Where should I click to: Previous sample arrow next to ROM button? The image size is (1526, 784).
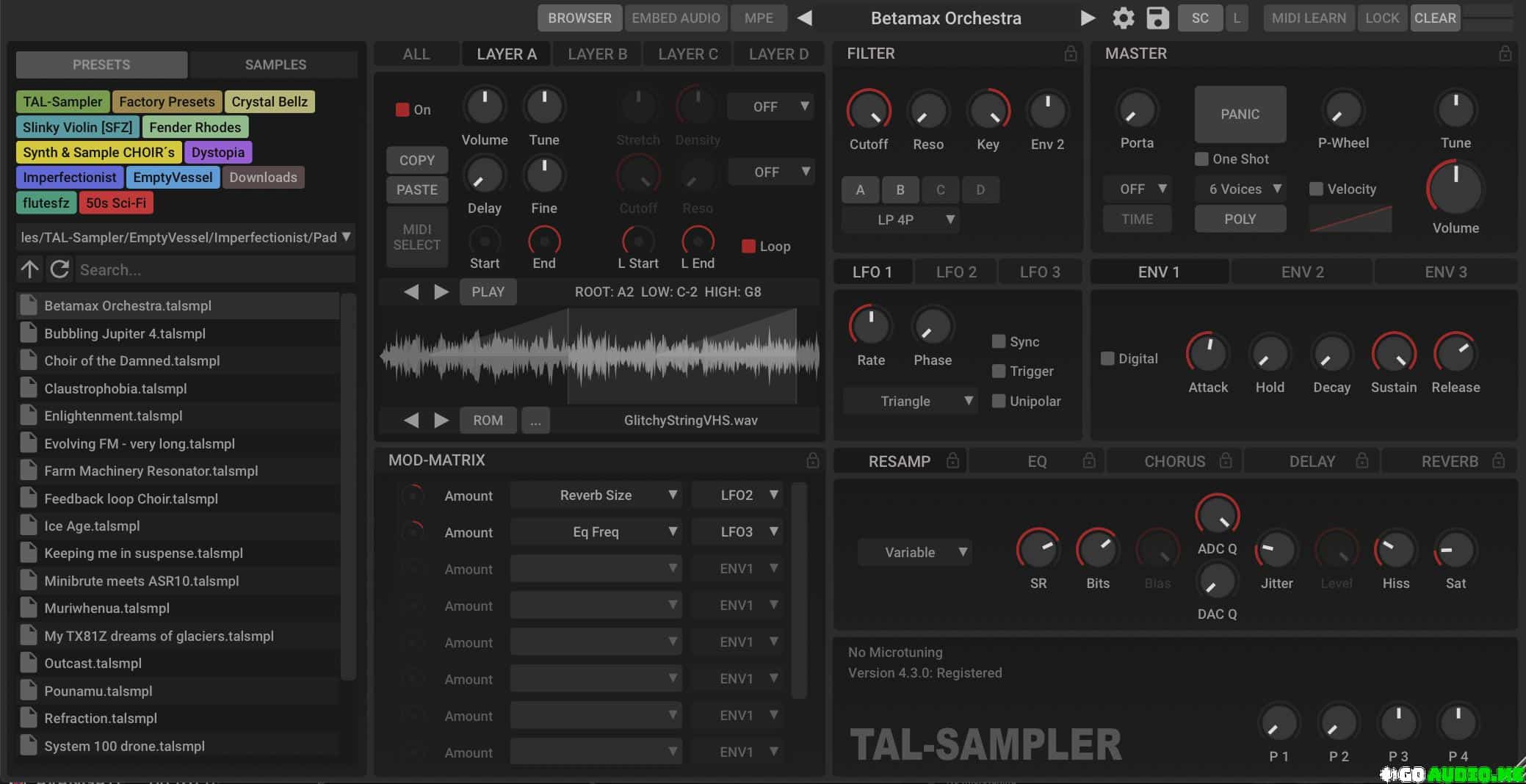coord(411,420)
